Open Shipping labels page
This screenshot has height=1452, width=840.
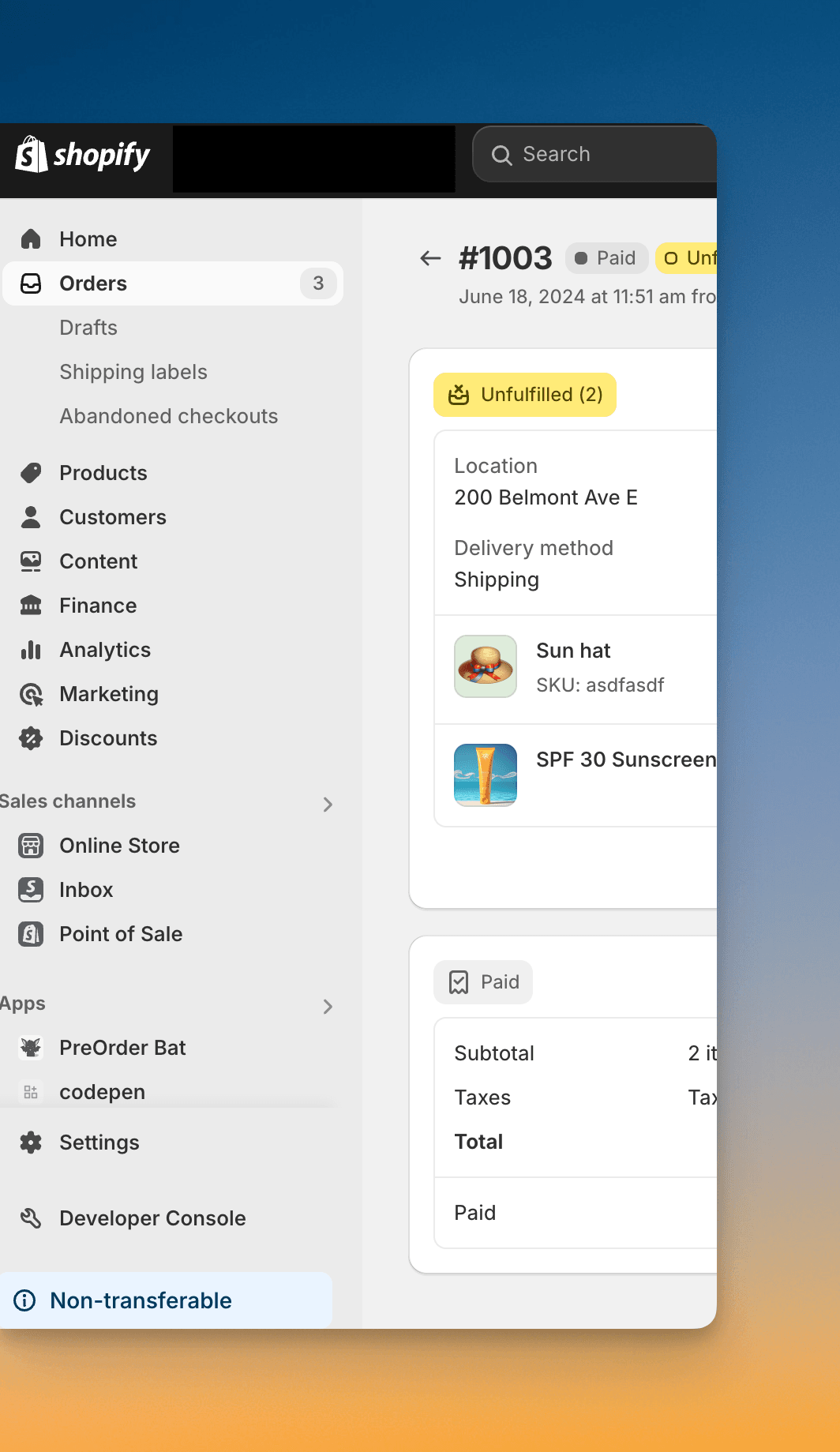[x=133, y=372]
